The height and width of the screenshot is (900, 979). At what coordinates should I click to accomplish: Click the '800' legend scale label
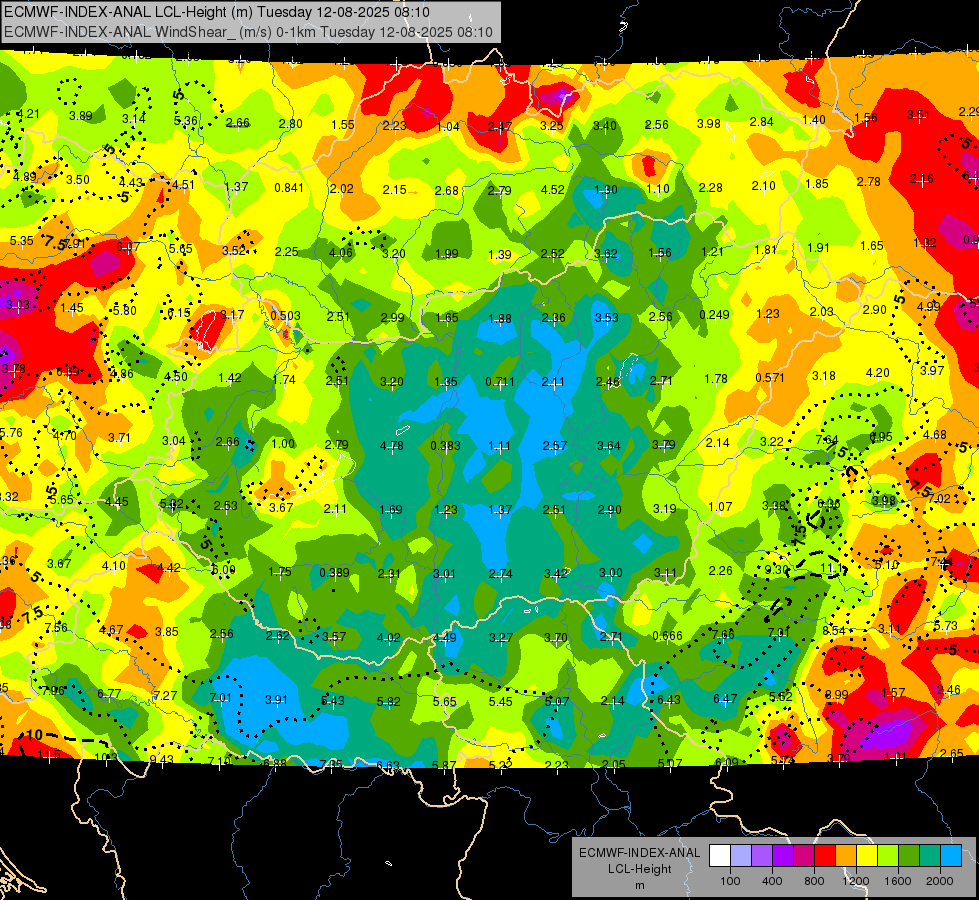[x=814, y=881]
